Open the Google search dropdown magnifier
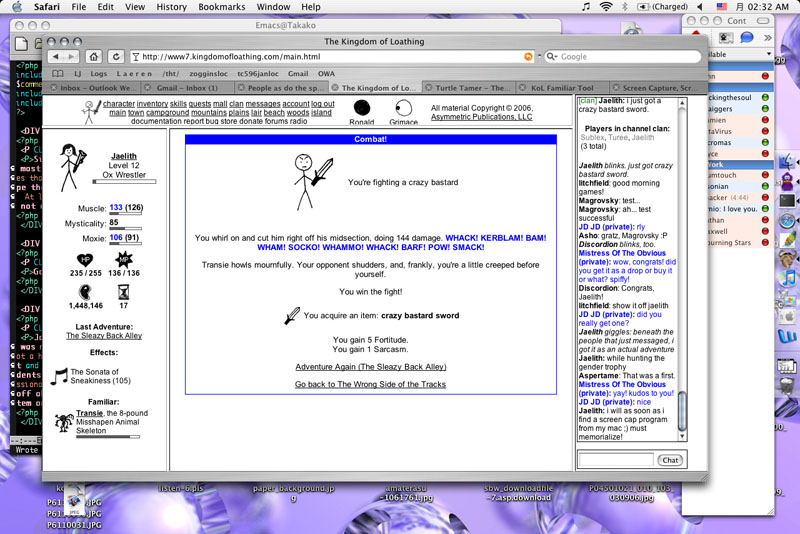This screenshot has width=800, height=534. [552, 57]
